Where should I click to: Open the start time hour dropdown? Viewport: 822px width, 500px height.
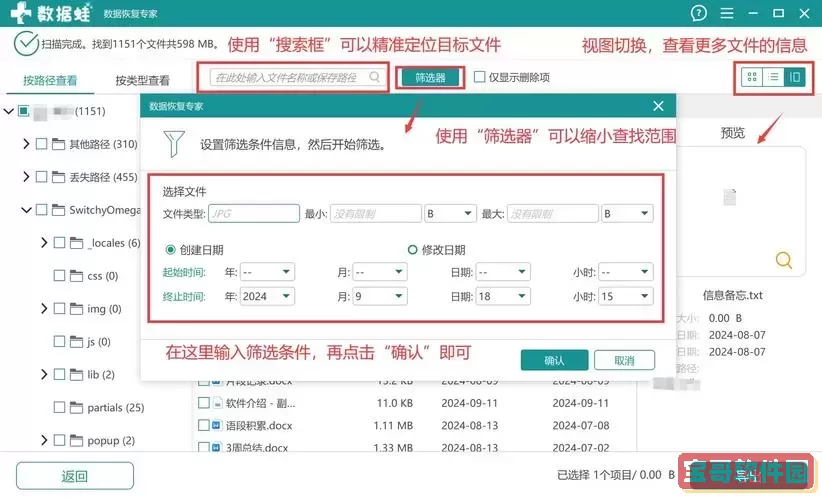626,272
